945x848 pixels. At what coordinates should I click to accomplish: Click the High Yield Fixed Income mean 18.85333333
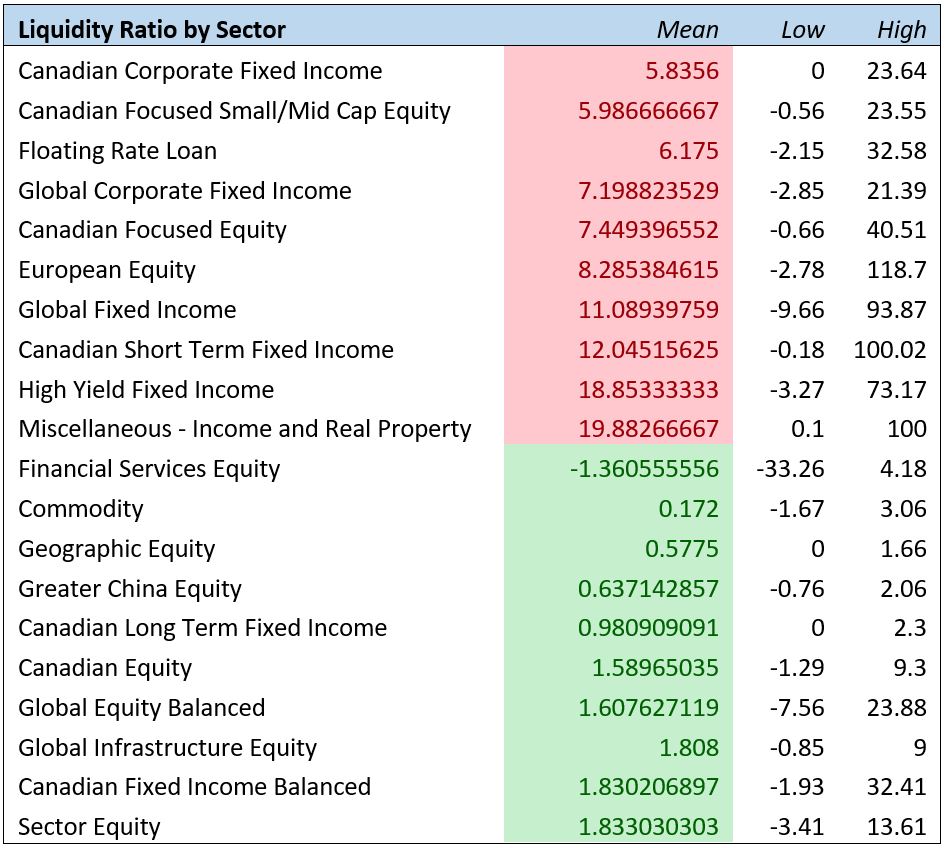pyautogui.click(x=648, y=390)
